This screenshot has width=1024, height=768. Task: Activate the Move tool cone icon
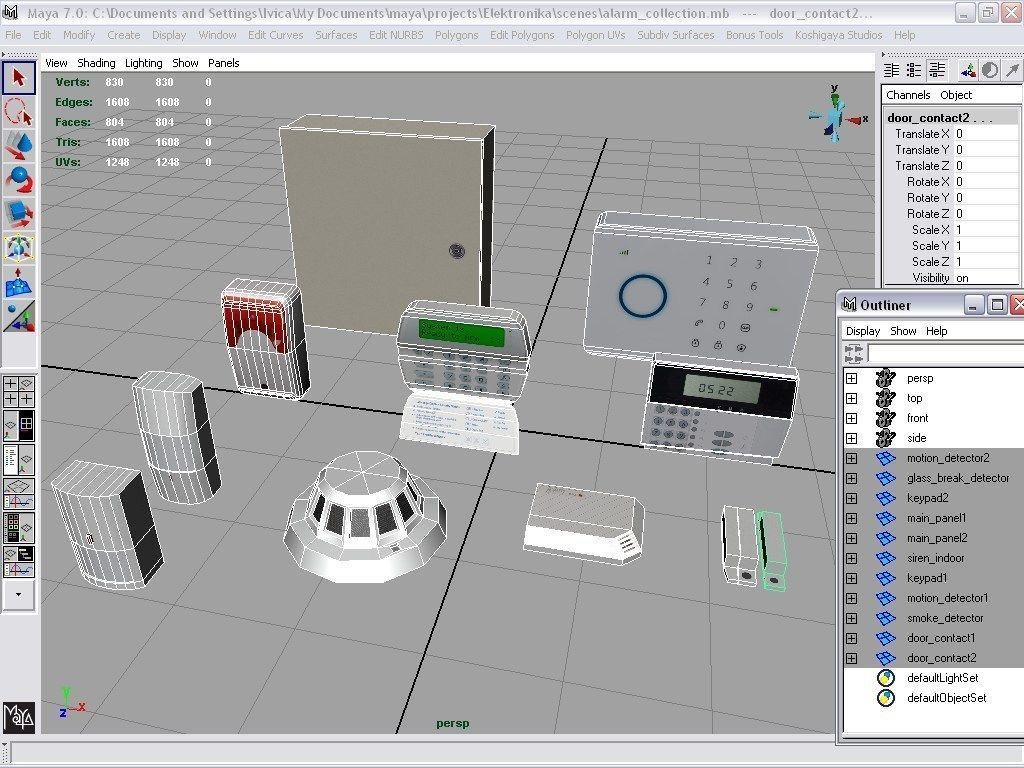(x=18, y=146)
